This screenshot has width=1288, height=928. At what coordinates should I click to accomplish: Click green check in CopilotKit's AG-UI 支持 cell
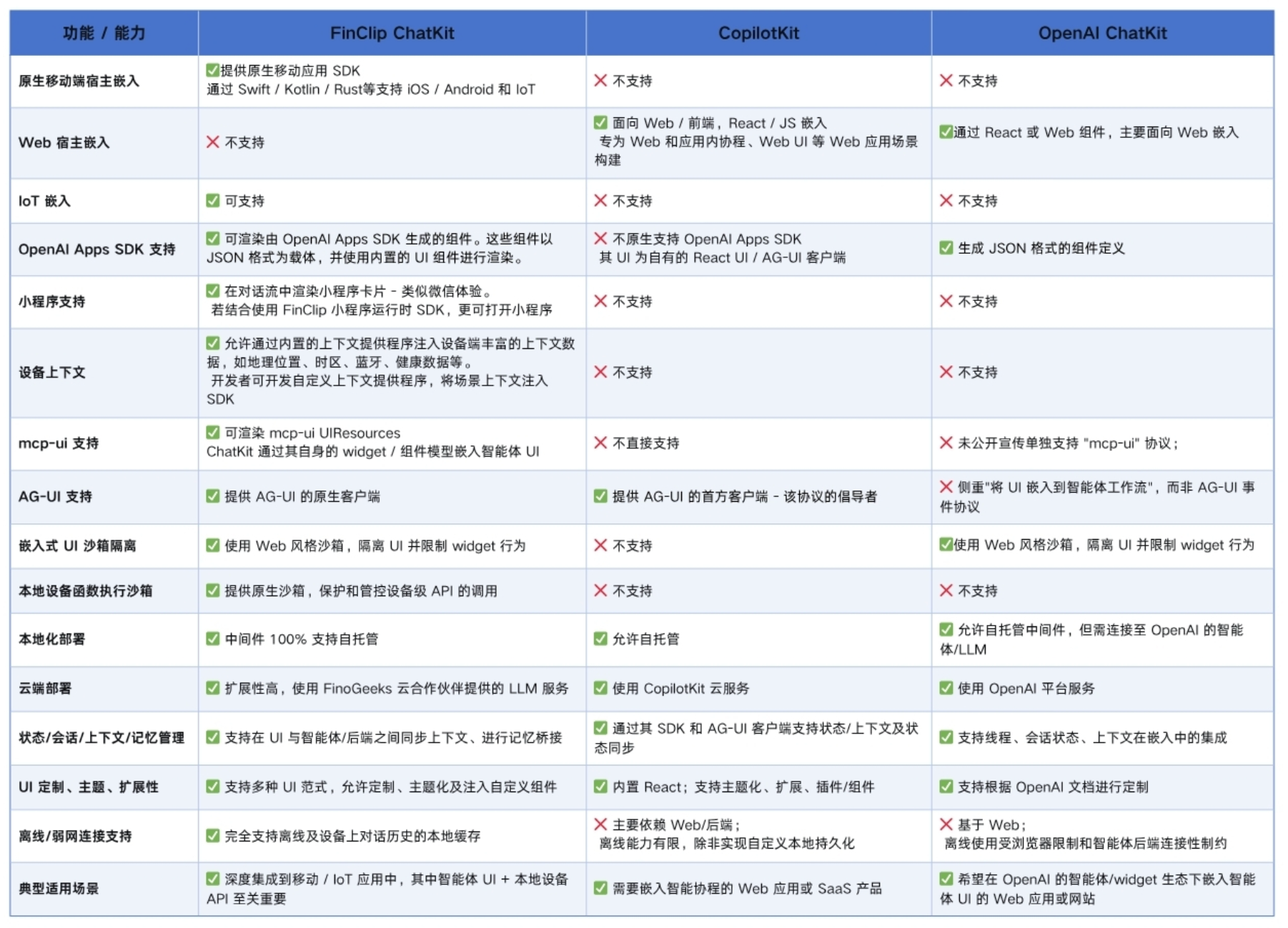click(600, 496)
